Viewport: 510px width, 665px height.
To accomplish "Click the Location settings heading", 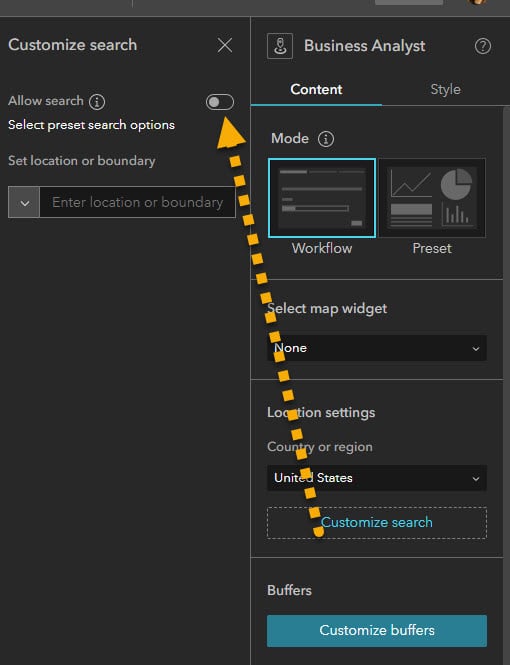I will (x=321, y=412).
